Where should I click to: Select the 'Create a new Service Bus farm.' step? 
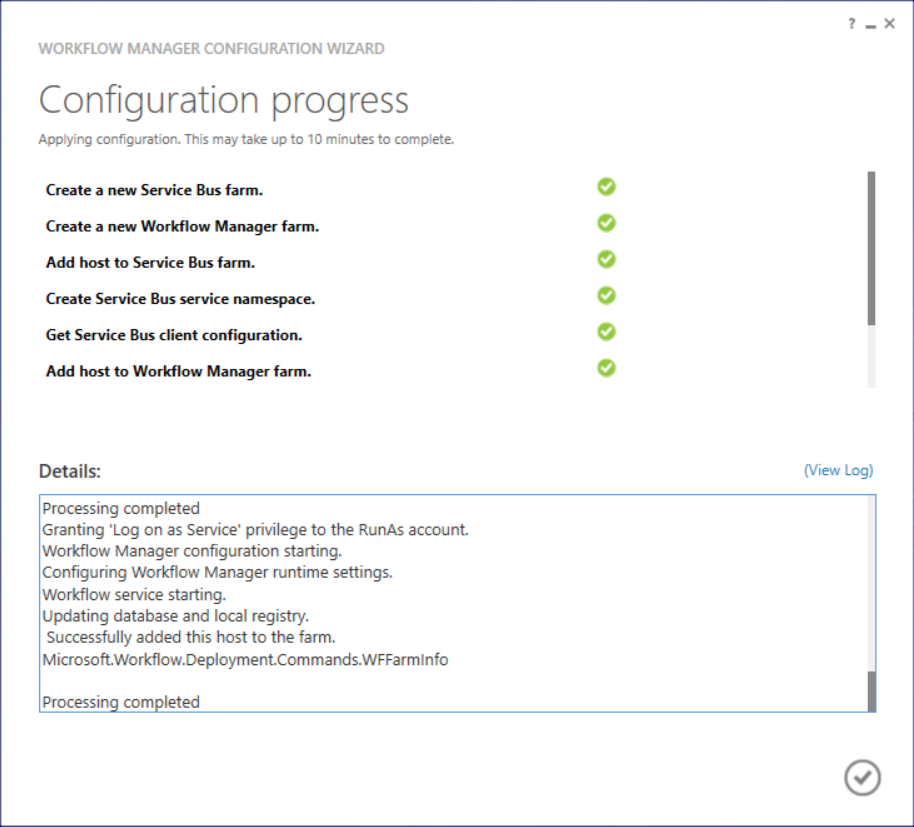[154, 190]
